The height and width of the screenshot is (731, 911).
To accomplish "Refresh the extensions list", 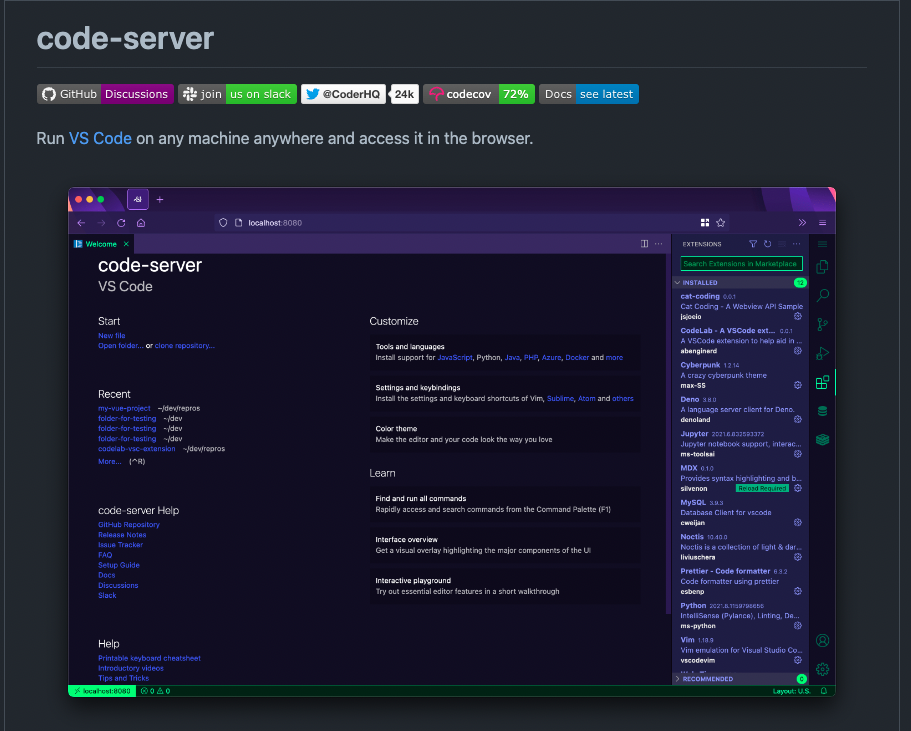I will click(x=767, y=244).
